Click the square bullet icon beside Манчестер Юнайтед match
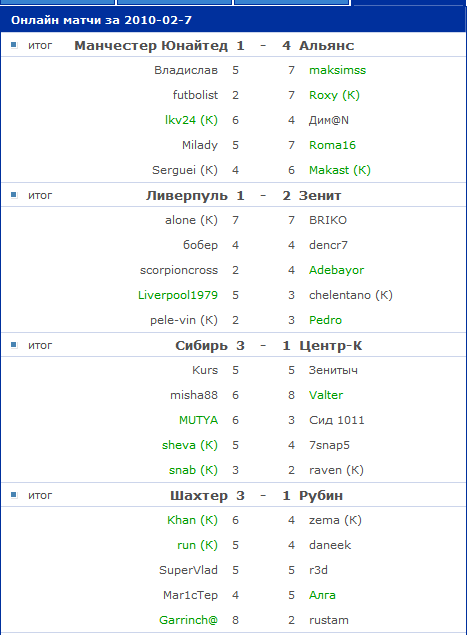 [14, 45]
